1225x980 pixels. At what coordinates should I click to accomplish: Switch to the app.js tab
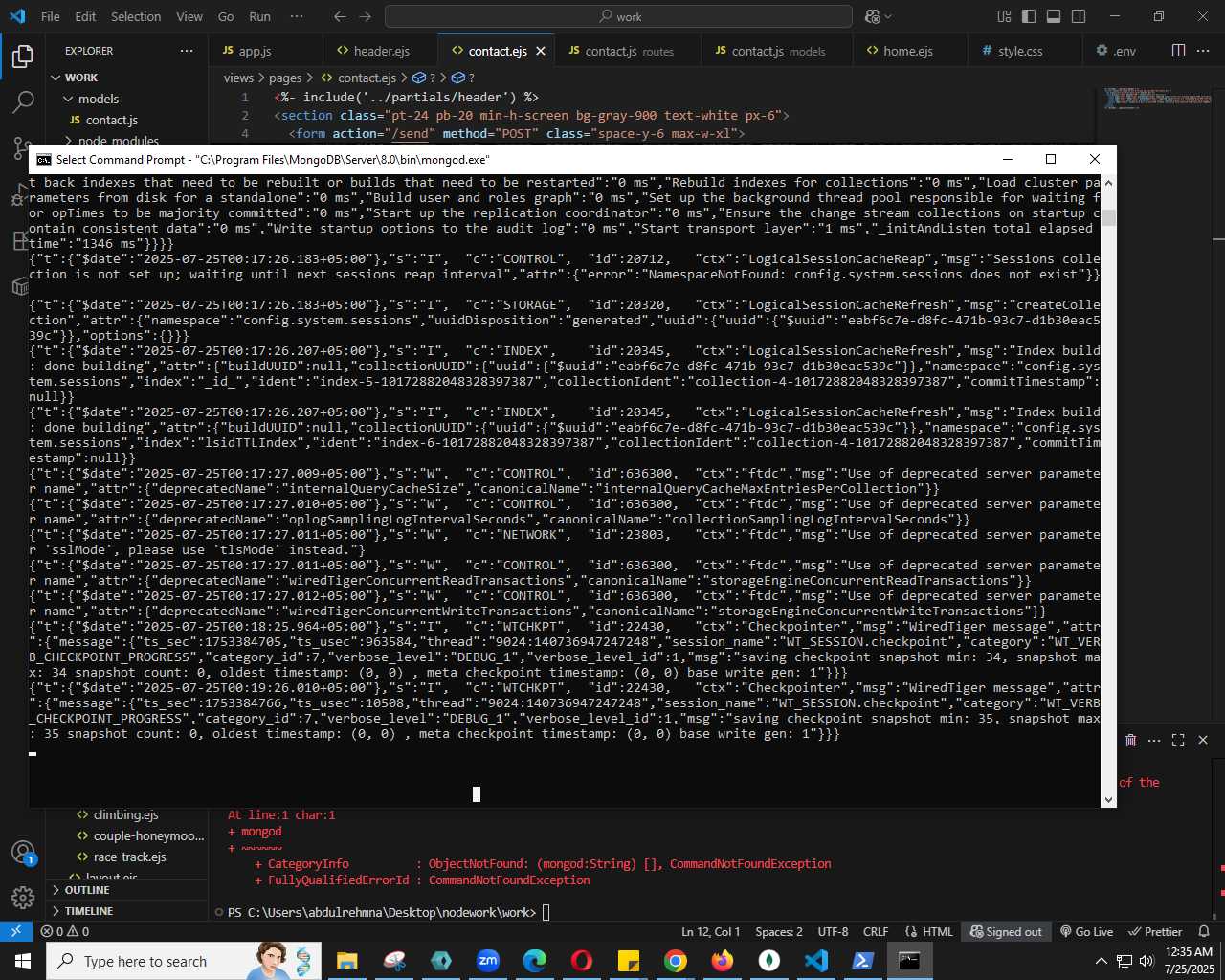click(x=255, y=51)
